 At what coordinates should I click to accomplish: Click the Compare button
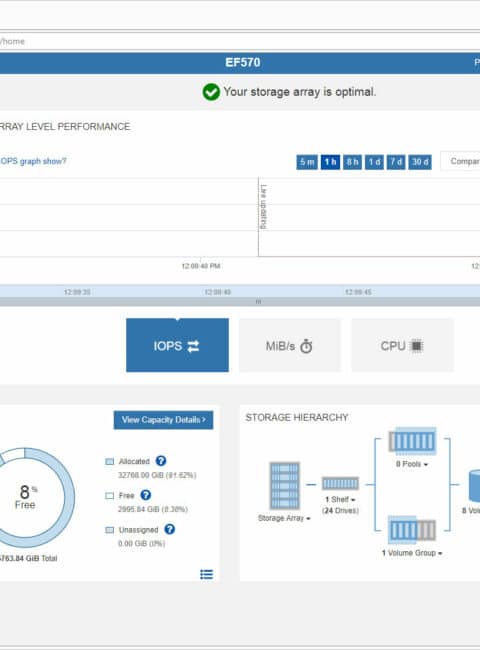[461, 161]
